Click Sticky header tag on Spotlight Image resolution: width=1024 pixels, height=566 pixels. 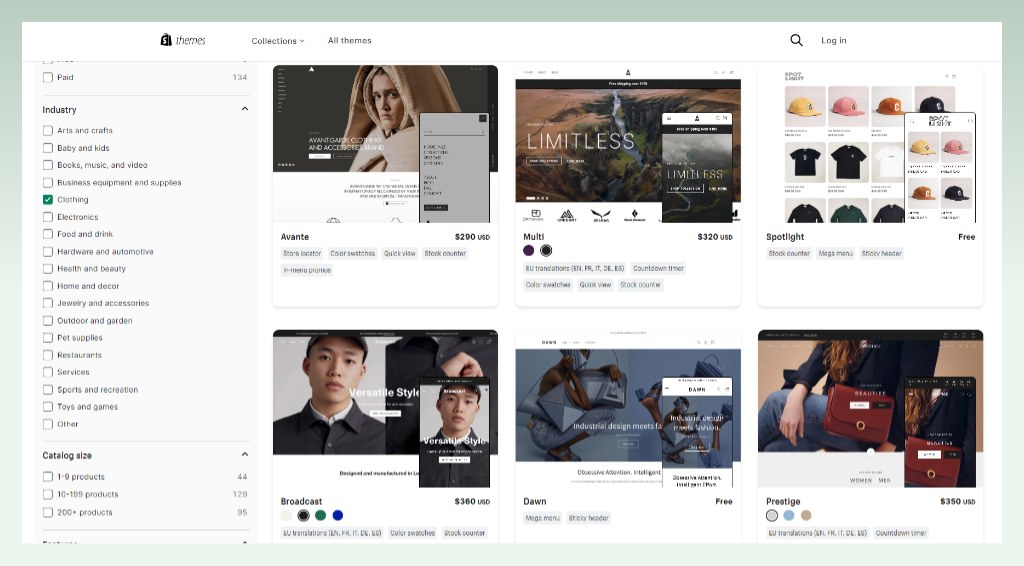882,253
